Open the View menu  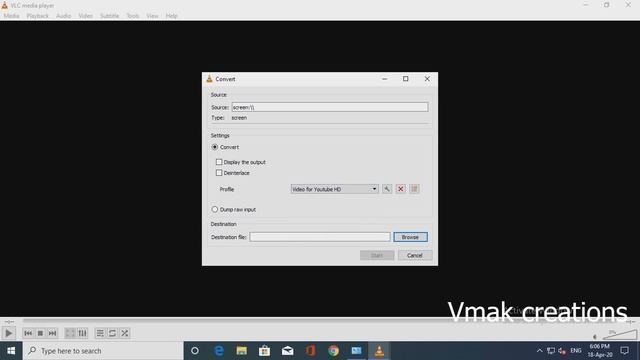[152, 16]
